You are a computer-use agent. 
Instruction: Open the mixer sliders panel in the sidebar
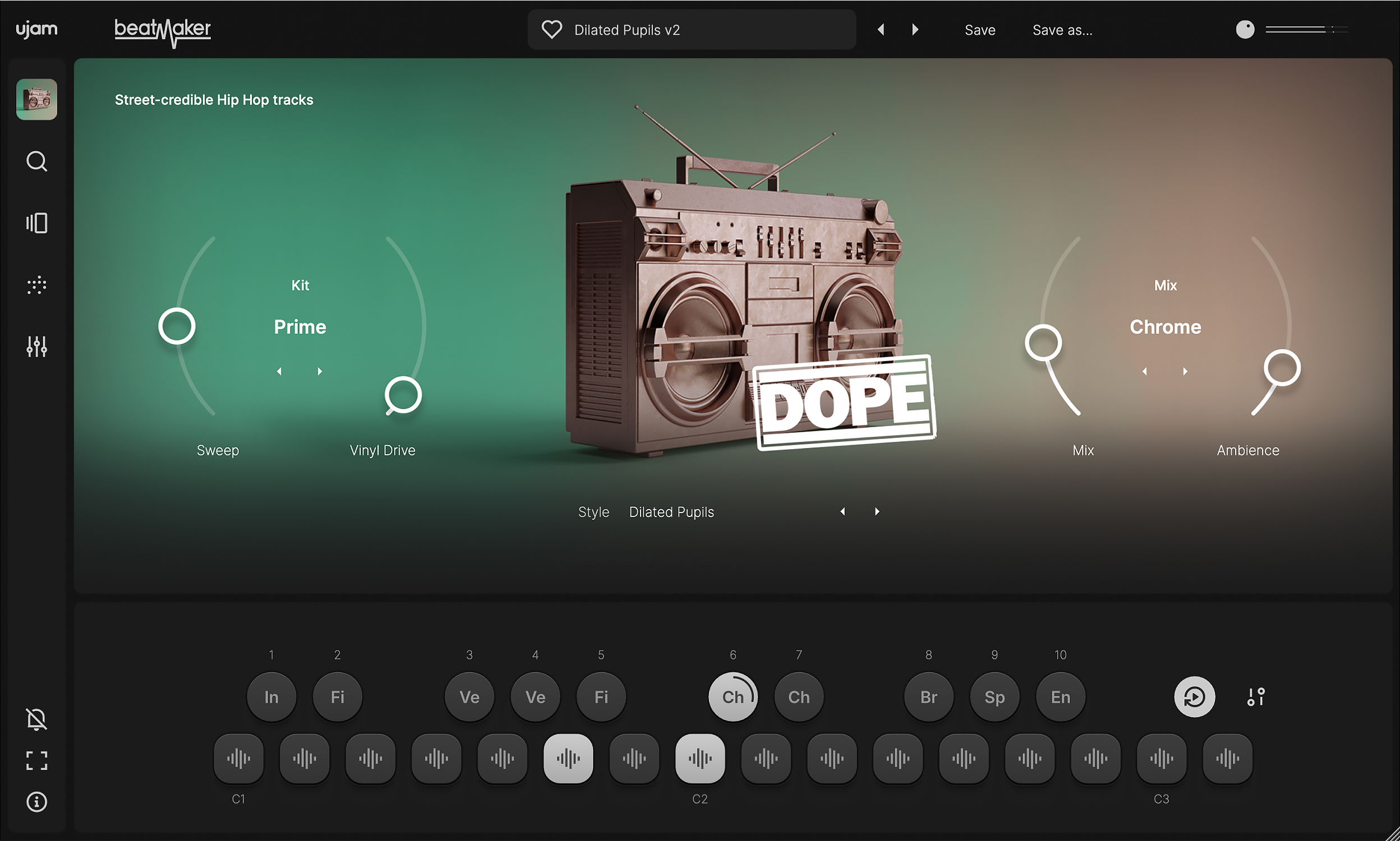(36, 346)
